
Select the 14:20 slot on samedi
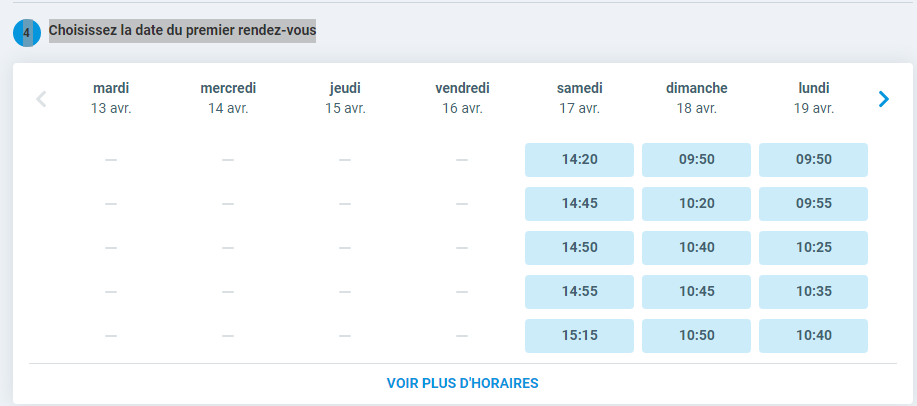click(x=579, y=159)
